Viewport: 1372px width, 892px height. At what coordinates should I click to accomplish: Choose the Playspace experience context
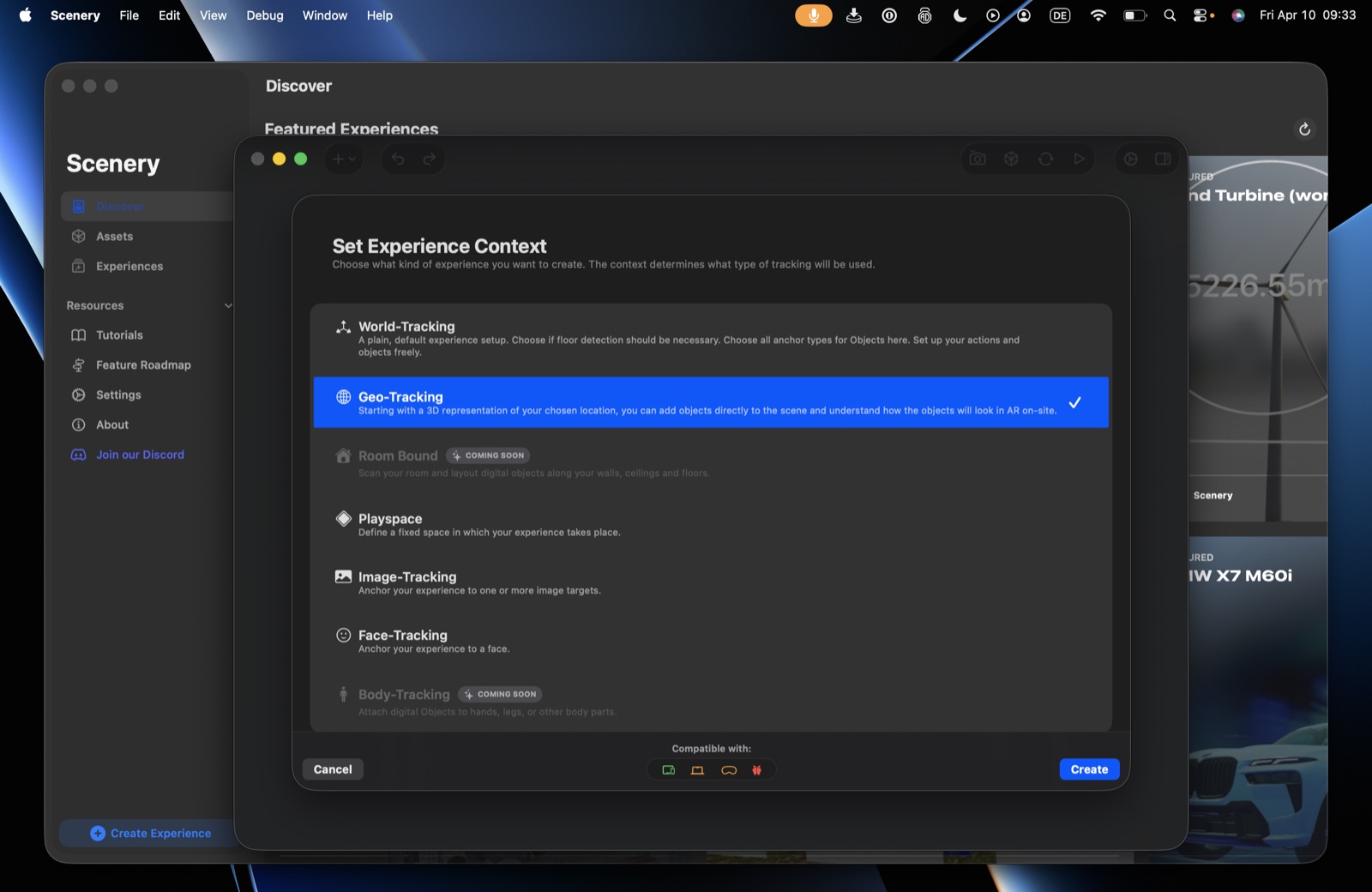(x=711, y=525)
